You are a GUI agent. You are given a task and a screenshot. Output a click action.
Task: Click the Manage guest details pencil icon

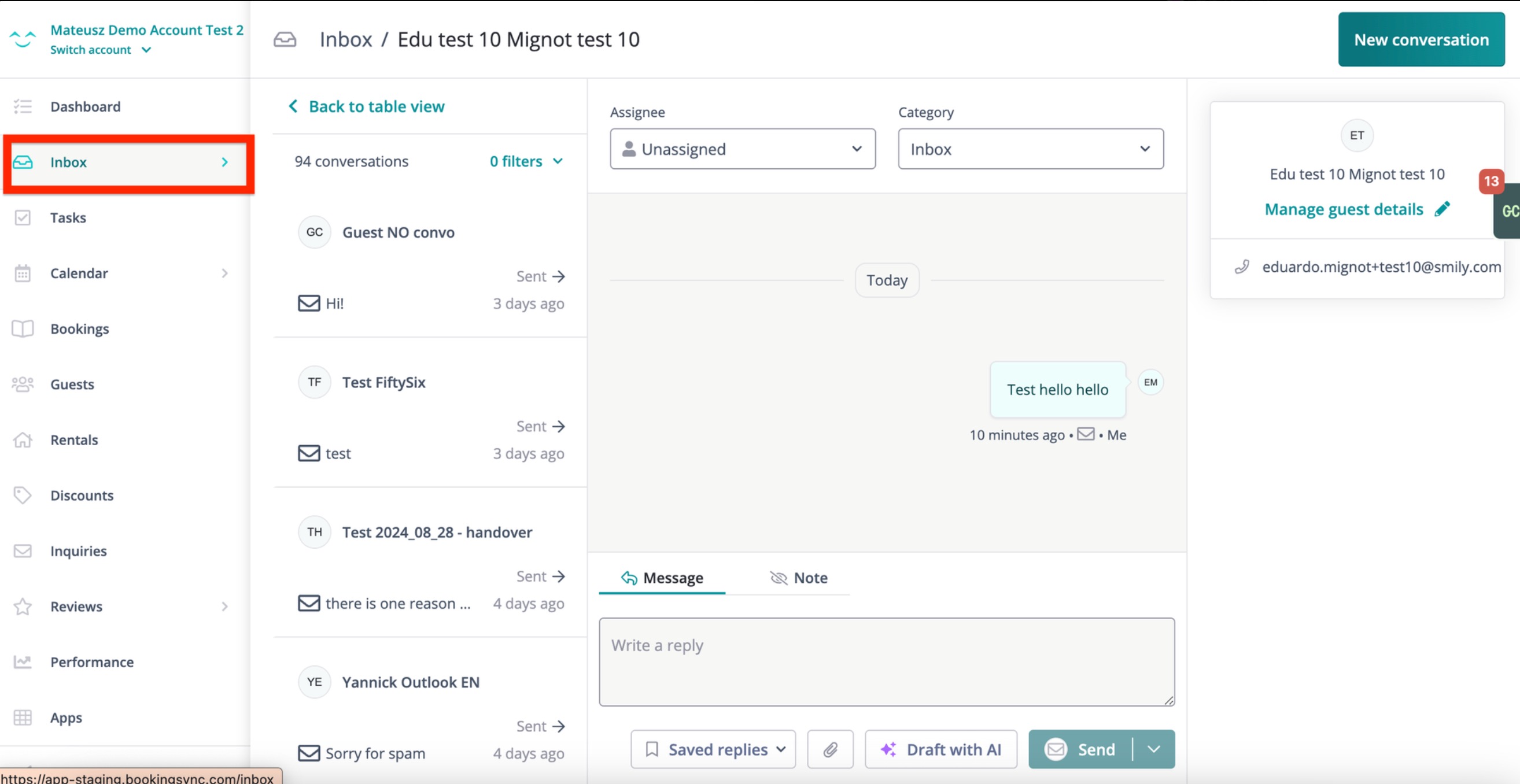(x=1443, y=209)
